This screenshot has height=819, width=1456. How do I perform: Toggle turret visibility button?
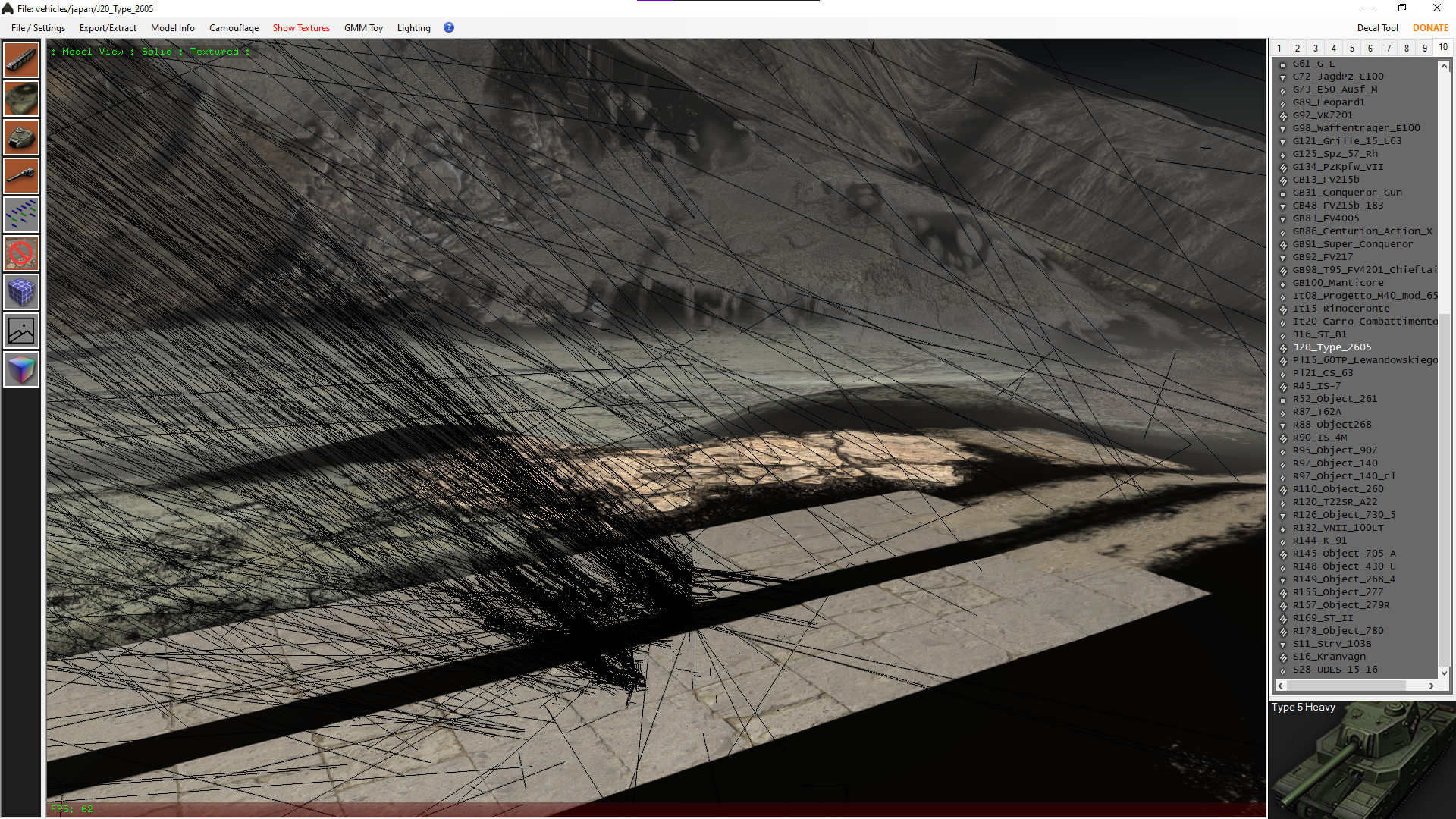(21, 137)
